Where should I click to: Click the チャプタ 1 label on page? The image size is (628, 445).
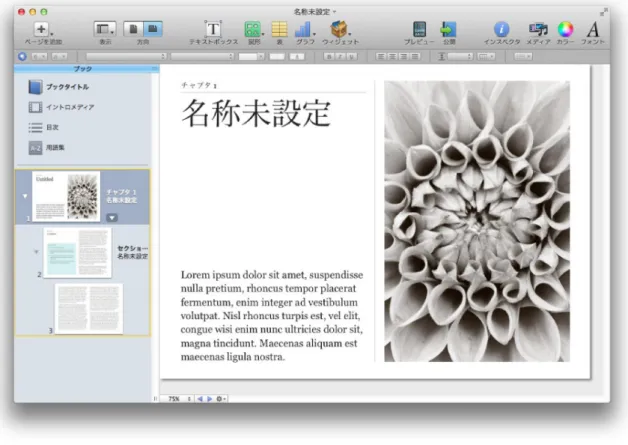(x=199, y=85)
